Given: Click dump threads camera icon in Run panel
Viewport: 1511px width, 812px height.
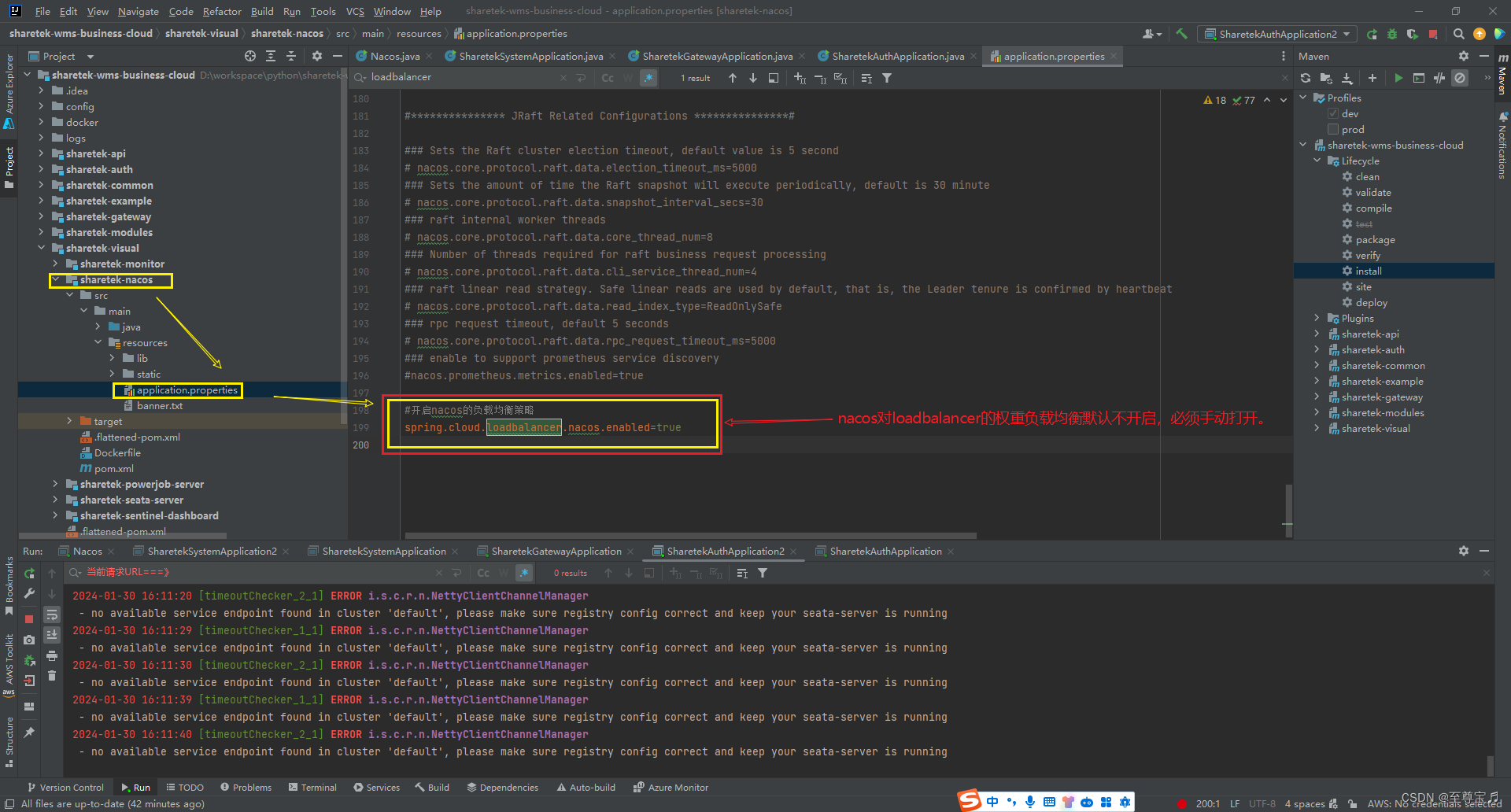Looking at the screenshot, I should 29,640.
